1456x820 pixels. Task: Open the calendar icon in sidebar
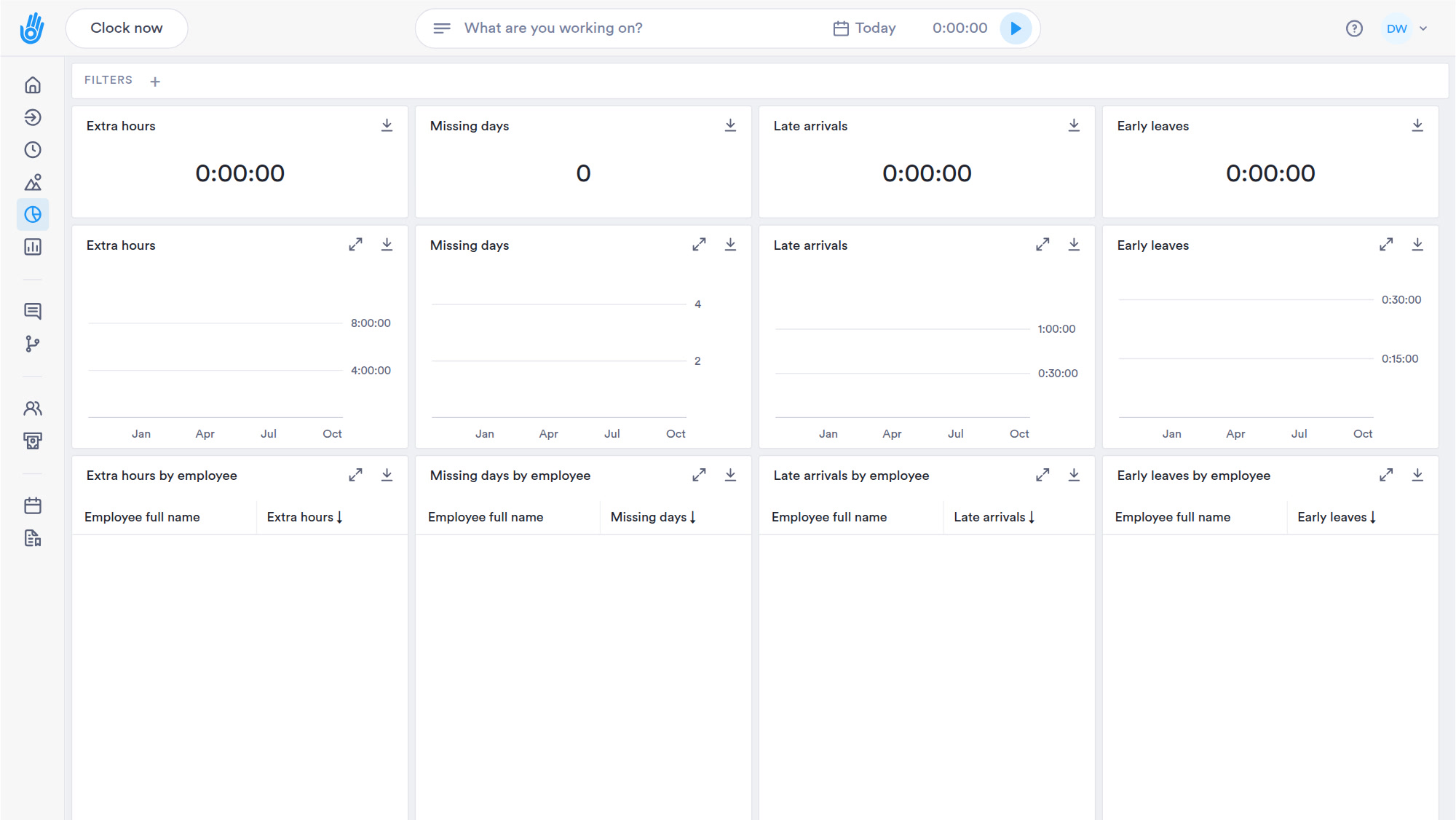[33, 505]
